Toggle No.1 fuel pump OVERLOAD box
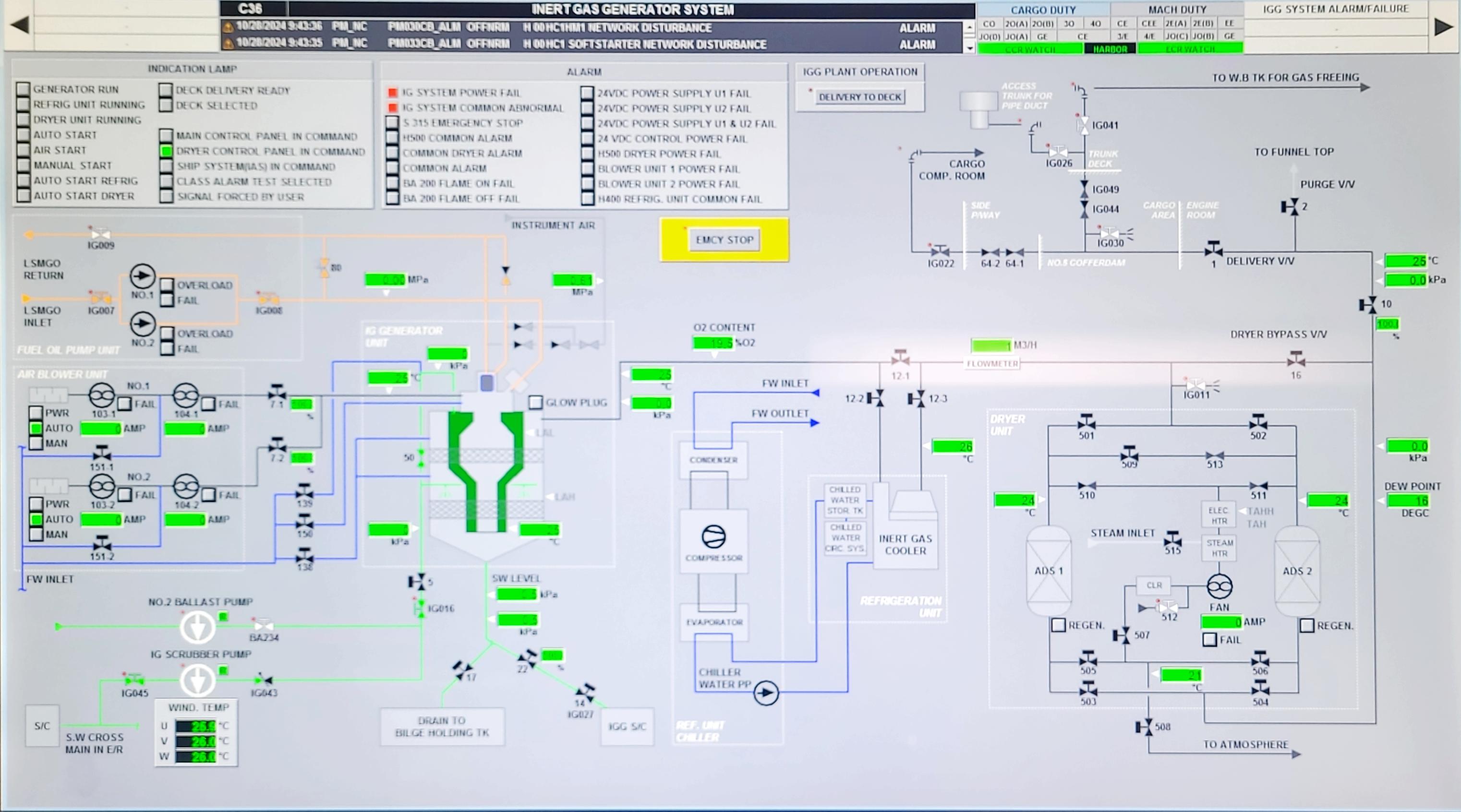This screenshot has height=812, width=1461. click(167, 285)
